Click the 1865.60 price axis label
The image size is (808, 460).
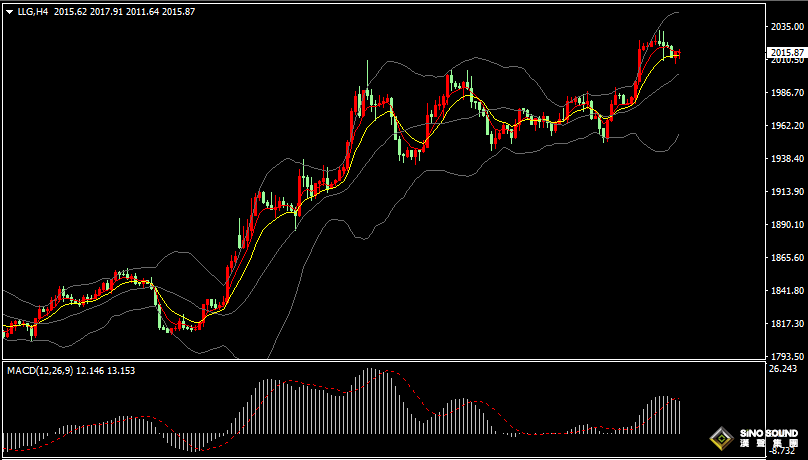pyautogui.click(x=786, y=258)
